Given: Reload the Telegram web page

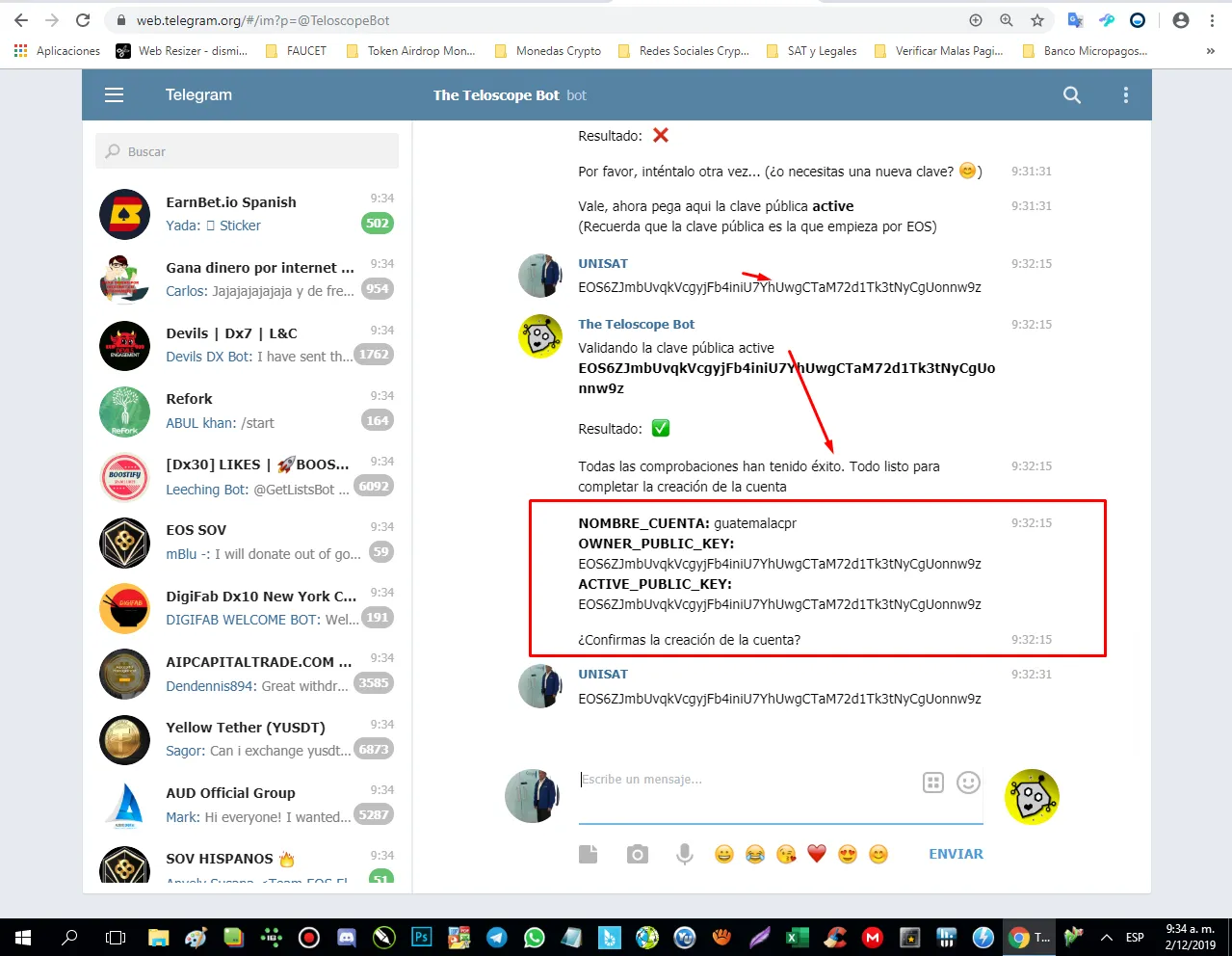Looking at the screenshot, I should [x=83, y=20].
